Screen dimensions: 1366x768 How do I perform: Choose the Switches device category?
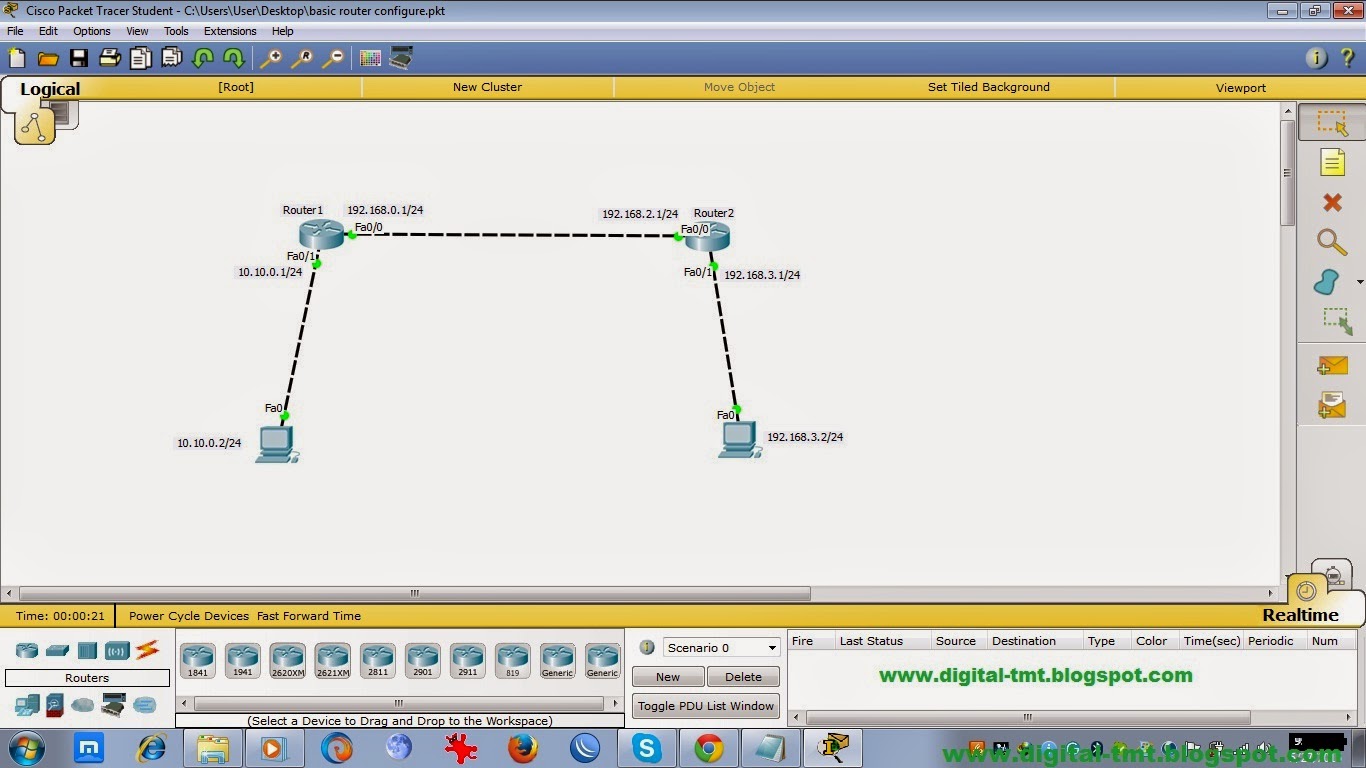(x=57, y=651)
